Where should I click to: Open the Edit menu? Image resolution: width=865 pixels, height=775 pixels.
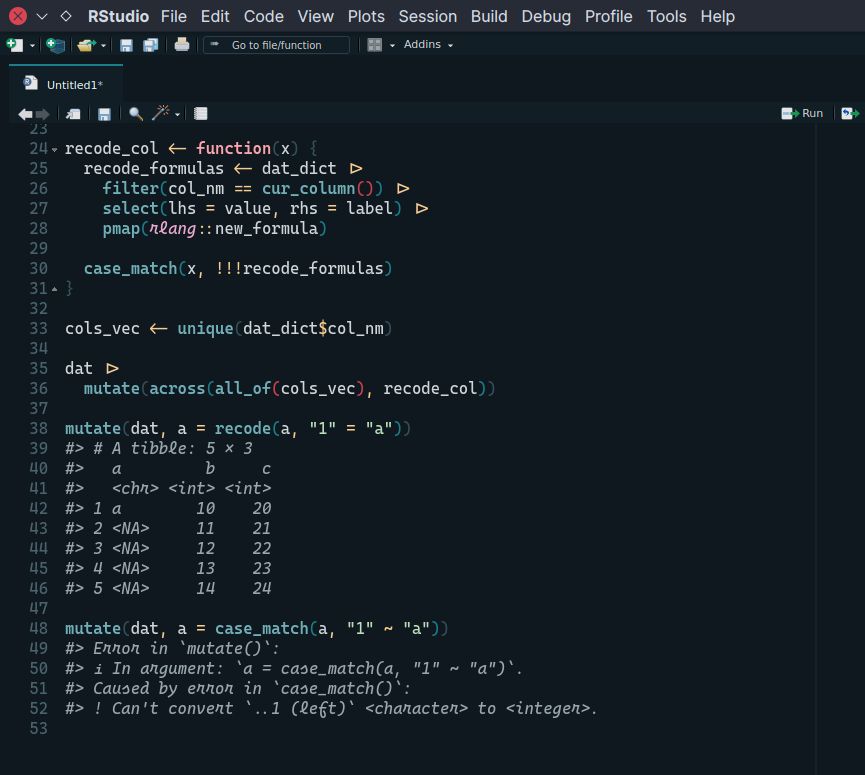215,17
